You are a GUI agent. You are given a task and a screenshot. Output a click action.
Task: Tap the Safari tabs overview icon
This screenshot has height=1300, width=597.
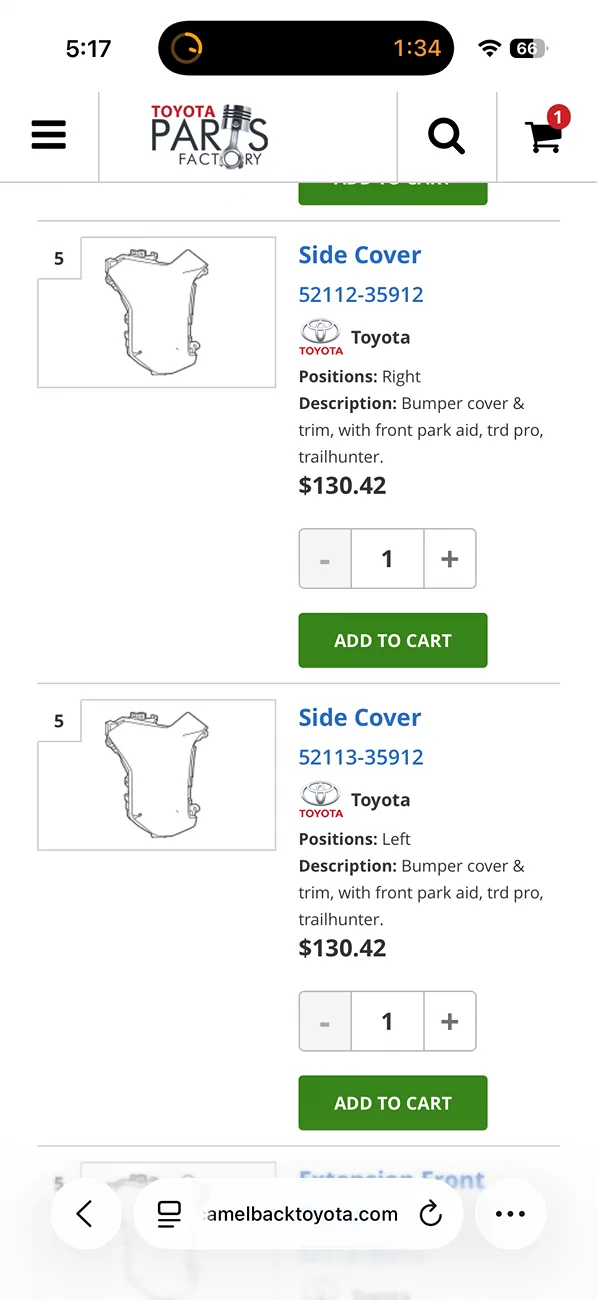click(x=169, y=1213)
